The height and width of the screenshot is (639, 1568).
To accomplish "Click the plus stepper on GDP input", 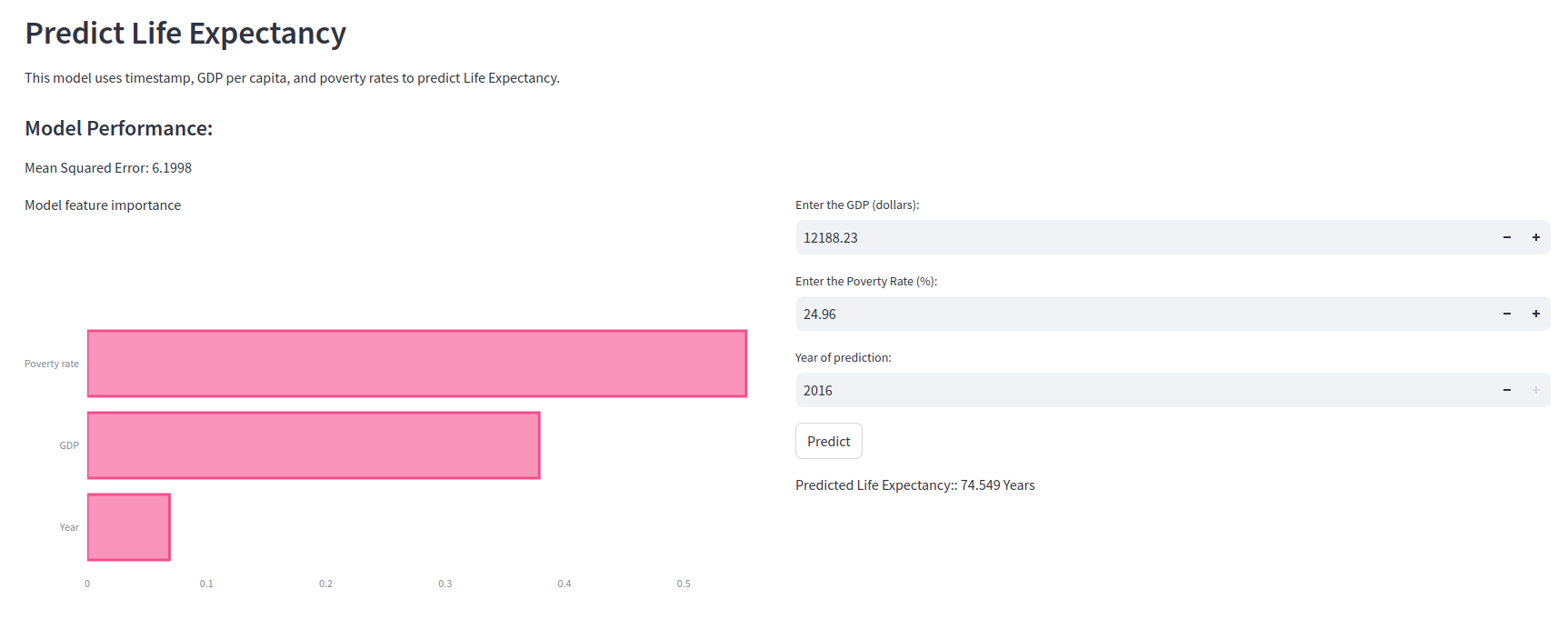I will 1536,237.
